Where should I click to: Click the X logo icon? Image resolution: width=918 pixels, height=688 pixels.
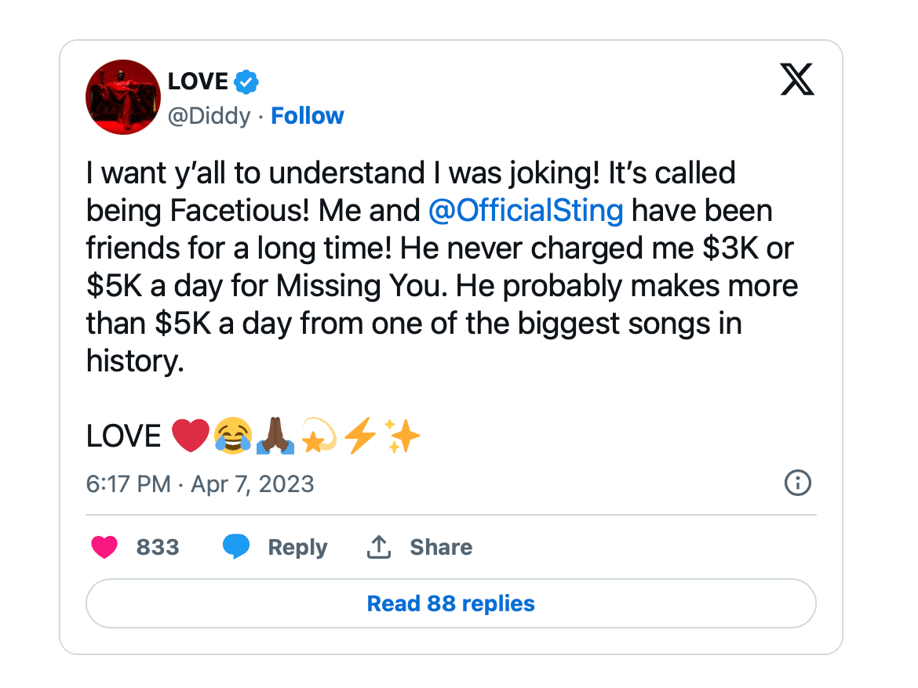click(797, 79)
